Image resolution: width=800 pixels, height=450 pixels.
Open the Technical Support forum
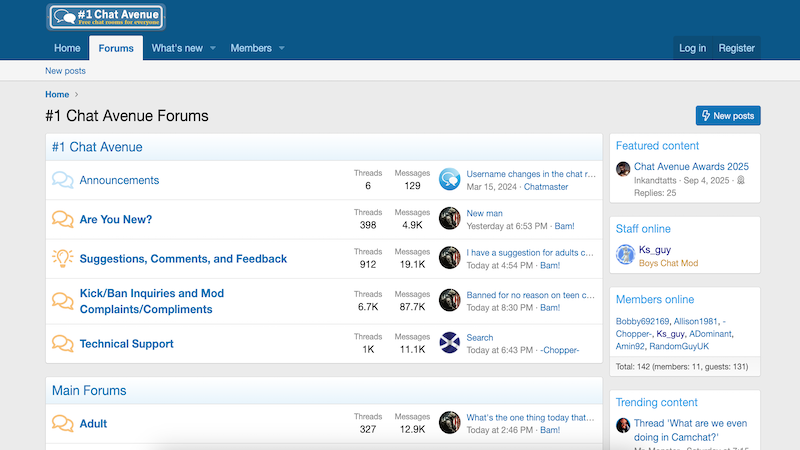click(127, 344)
